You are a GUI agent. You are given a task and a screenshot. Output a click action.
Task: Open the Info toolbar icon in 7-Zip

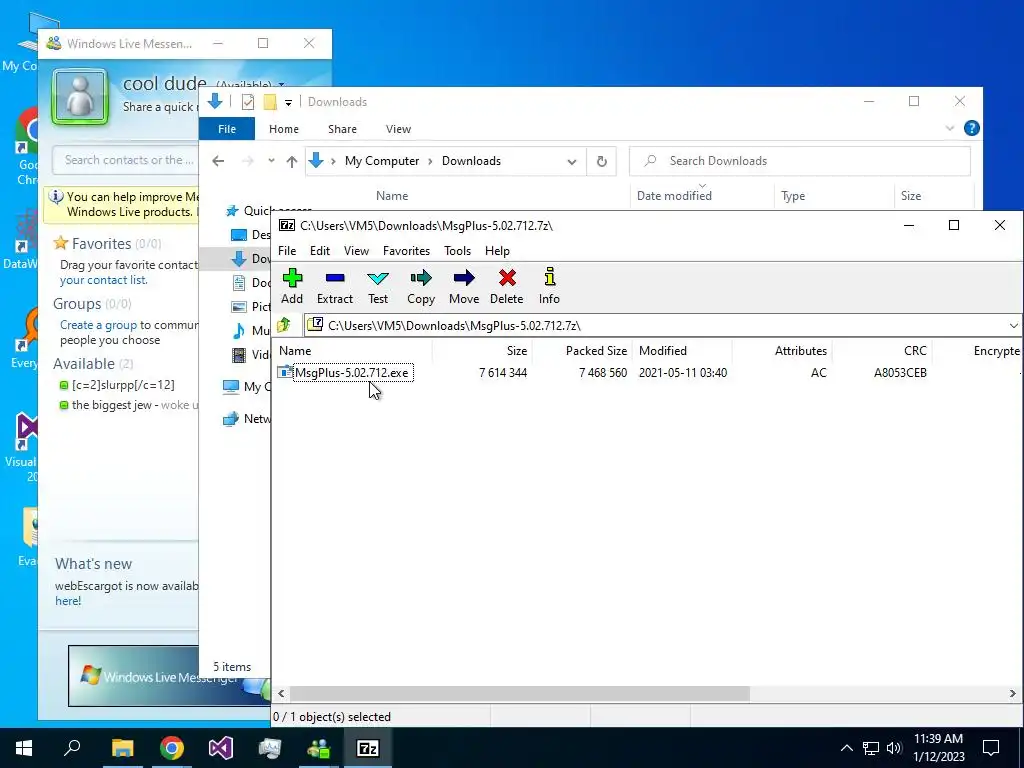[549, 277]
